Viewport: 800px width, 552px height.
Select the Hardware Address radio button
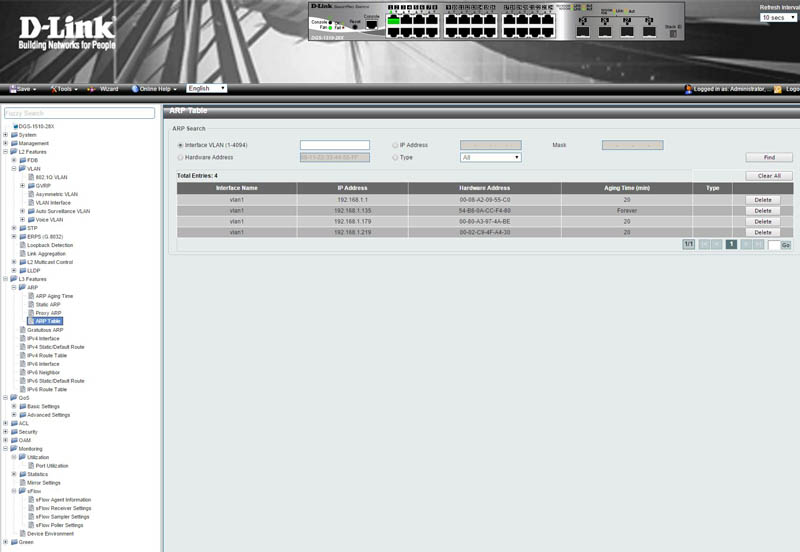coord(180,158)
